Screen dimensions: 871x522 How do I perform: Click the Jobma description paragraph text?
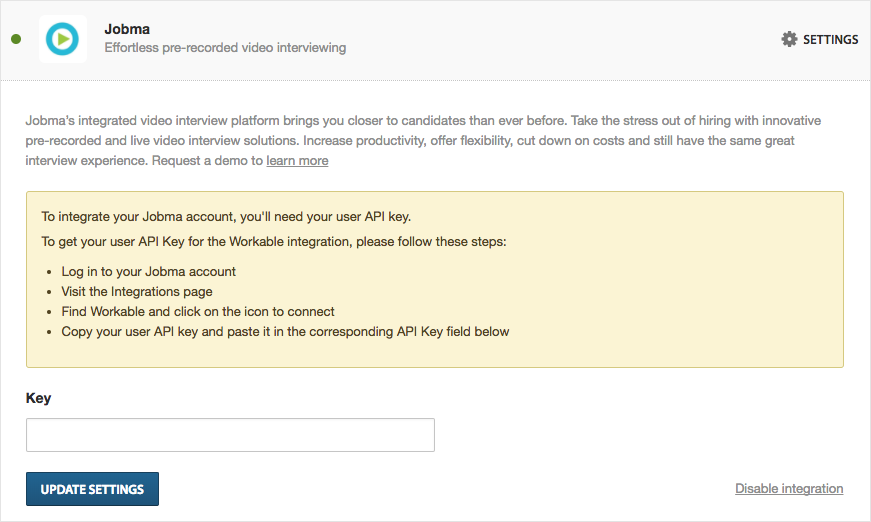click(x=423, y=140)
